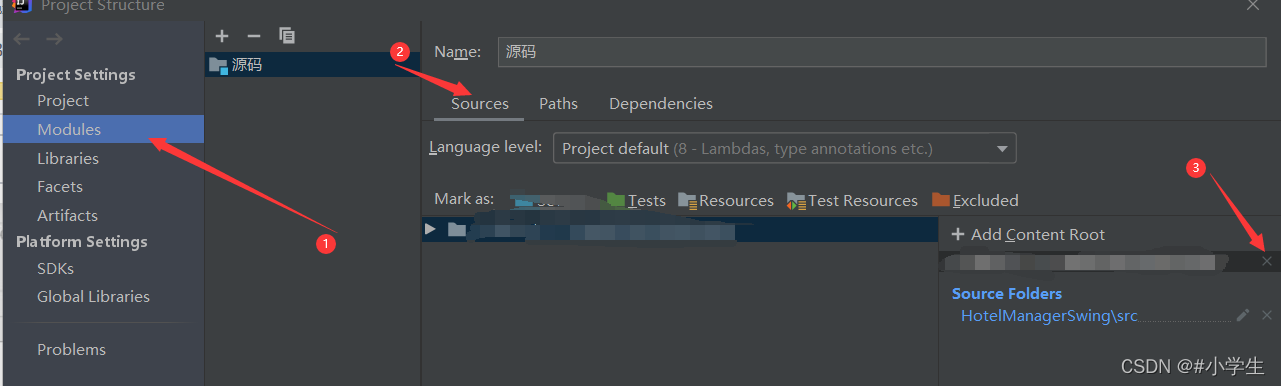
Task: Focus the module Name input field
Action: coord(883,51)
